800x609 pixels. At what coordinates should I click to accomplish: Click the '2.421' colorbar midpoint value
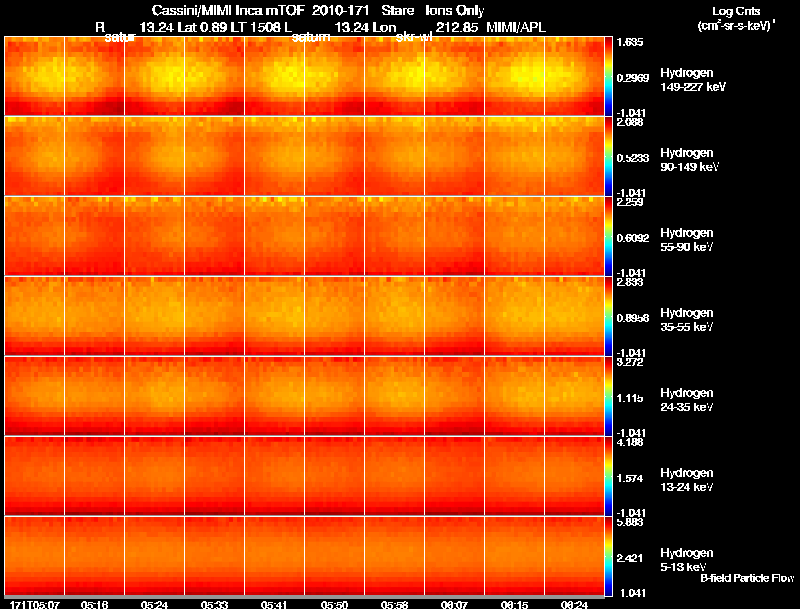pos(630,559)
